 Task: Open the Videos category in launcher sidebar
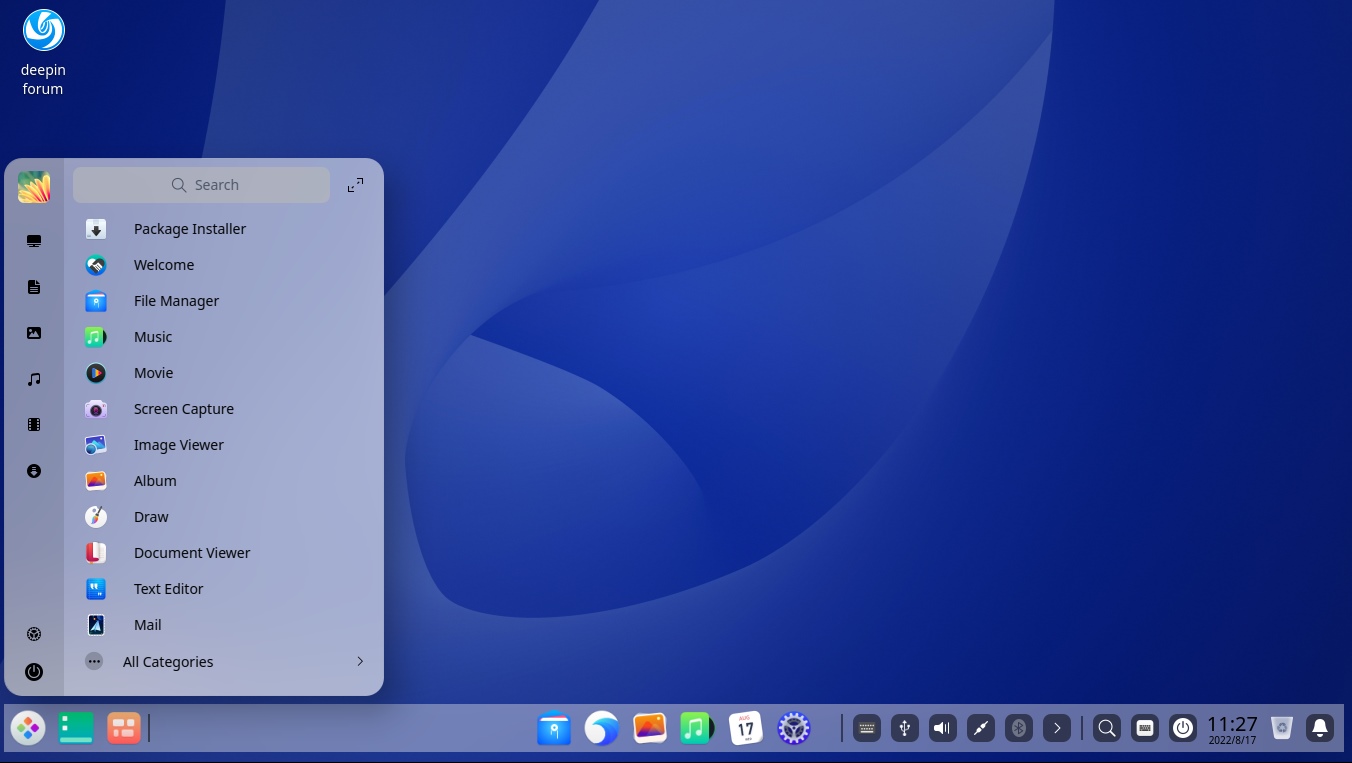34,424
